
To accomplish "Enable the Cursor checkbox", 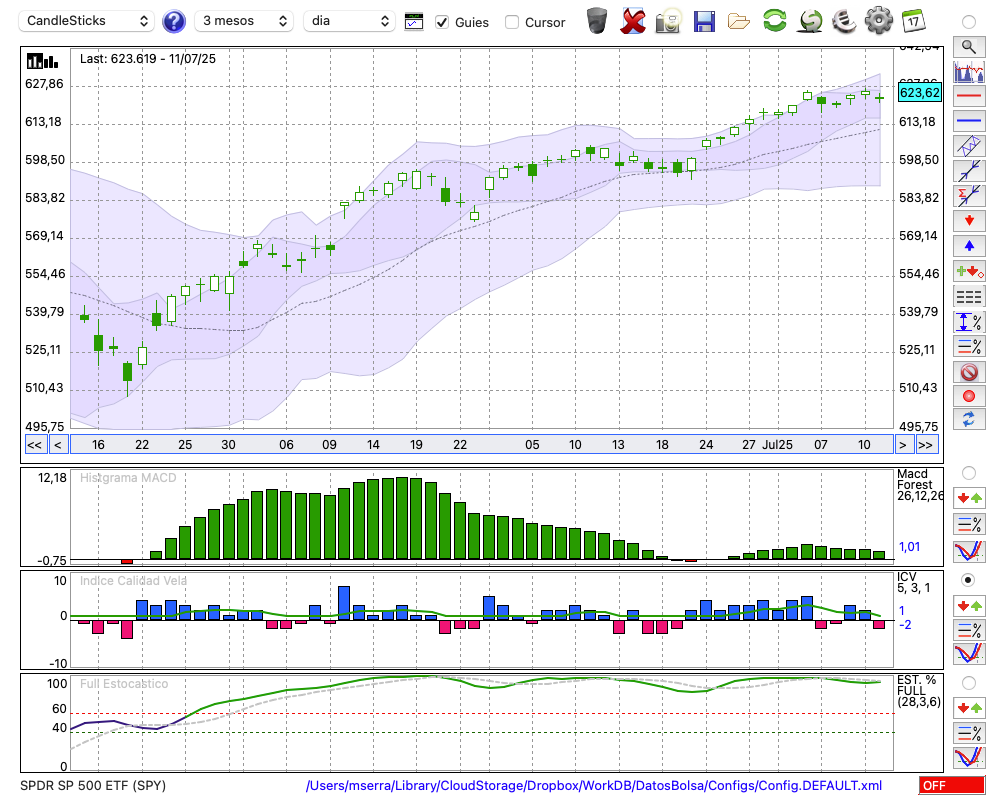I will tap(511, 22).
